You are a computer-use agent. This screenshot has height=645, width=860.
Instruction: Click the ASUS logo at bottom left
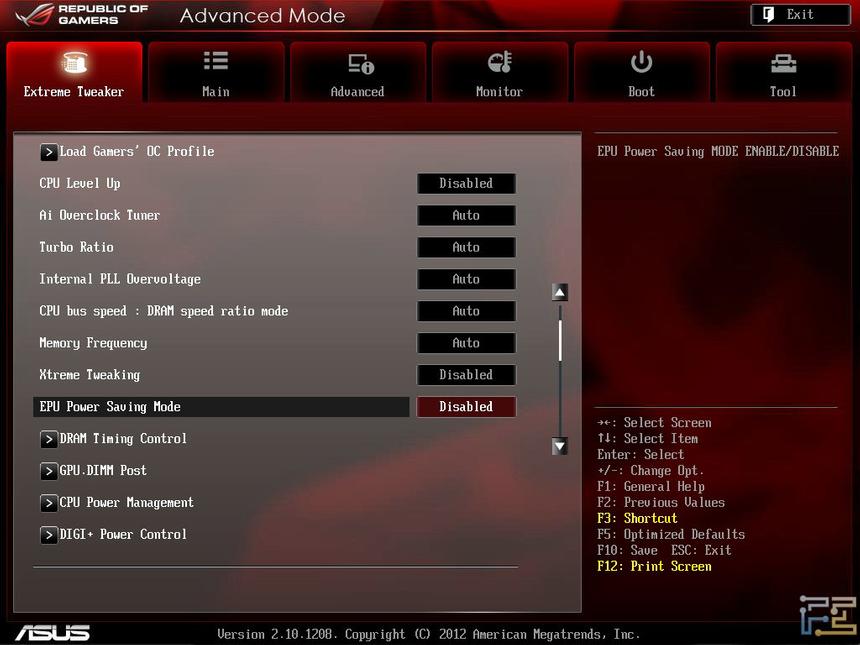[52, 632]
